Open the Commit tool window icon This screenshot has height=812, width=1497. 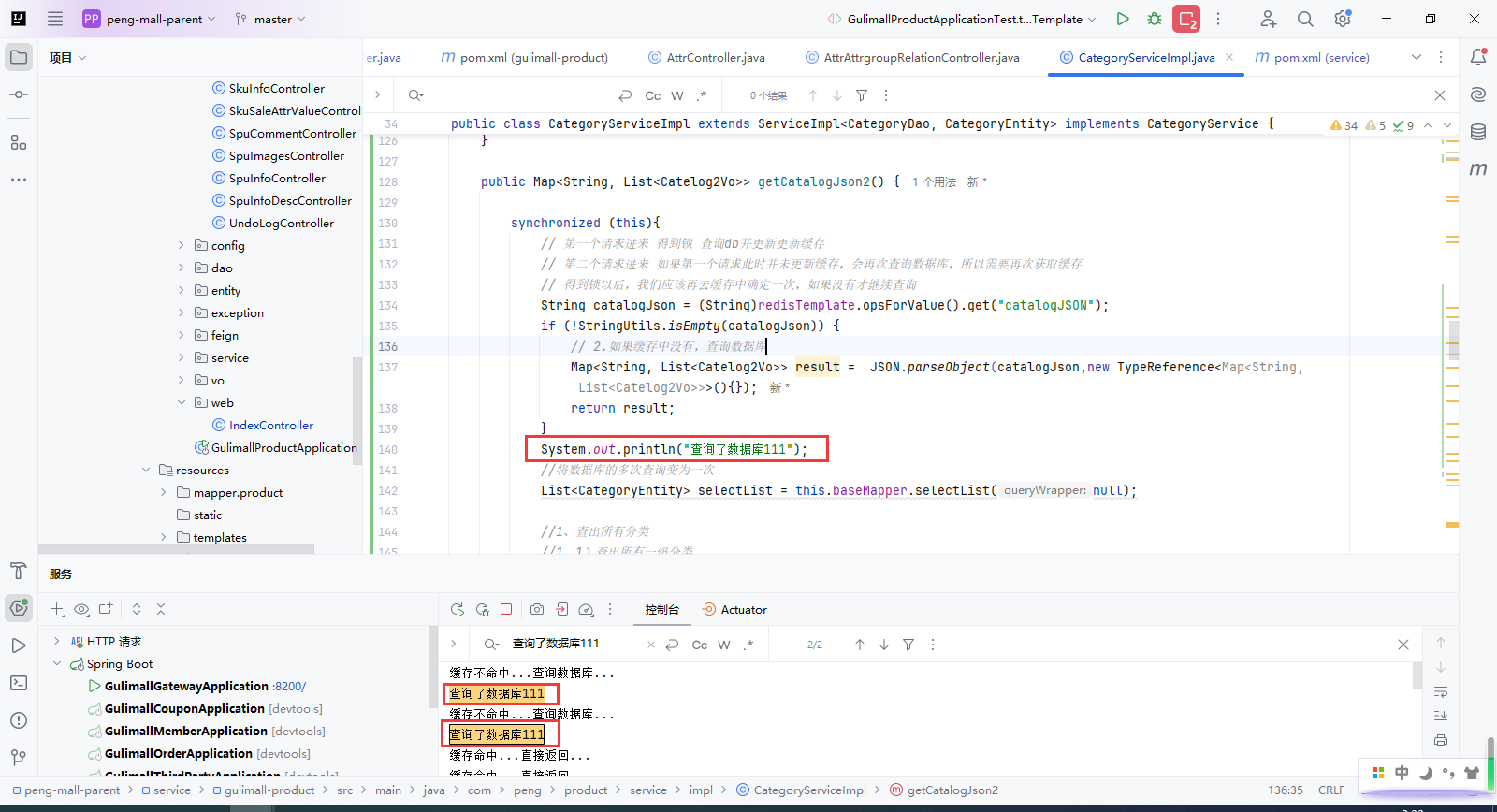19,94
